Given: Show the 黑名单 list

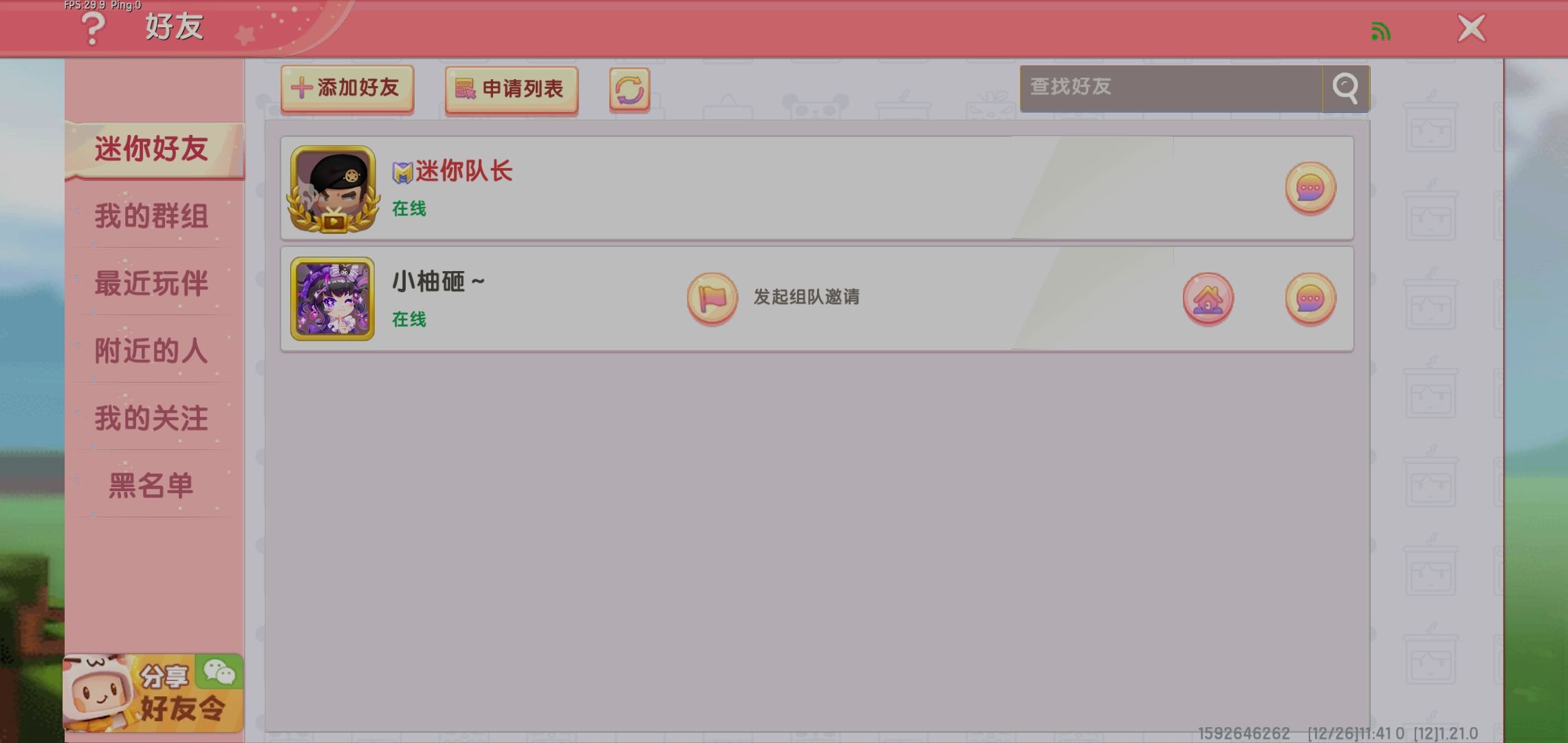Looking at the screenshot, I should pyautogui.click(x=151, y=486).
